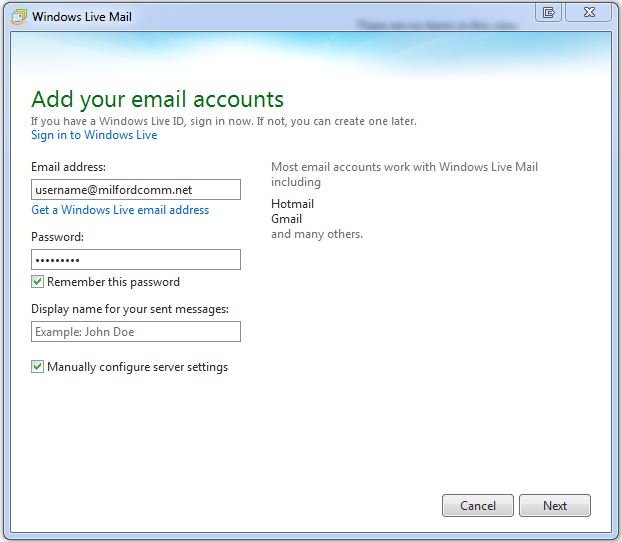Viewport: 622px width, 542px height.
Task: Focus the Password field
Action: pos(136,259)
